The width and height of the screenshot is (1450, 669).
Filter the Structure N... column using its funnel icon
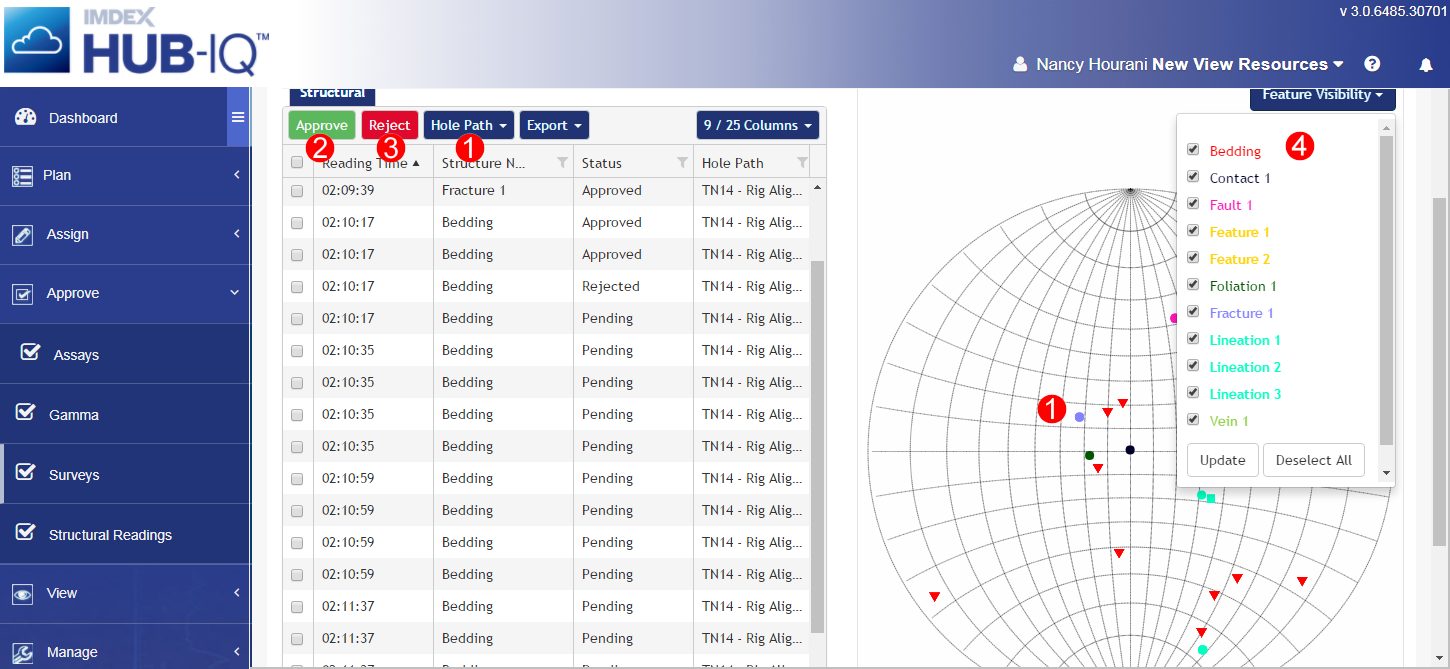562,163
